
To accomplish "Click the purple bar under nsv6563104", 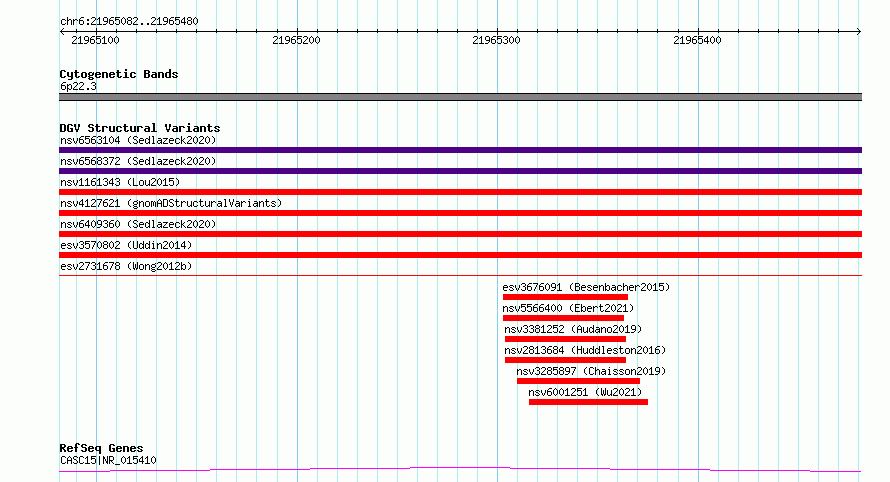I will point(460,150).
